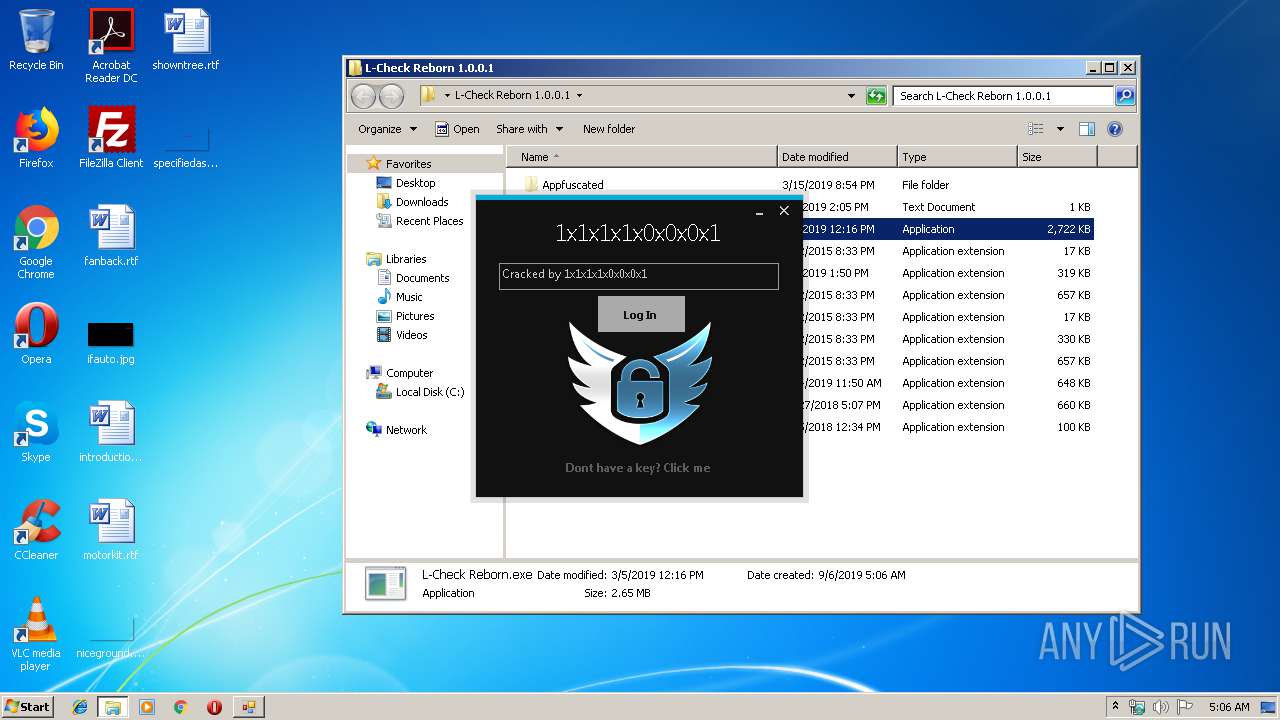Sort by the Date modified column
Screen dimensions: 1280x720
click(x=836, y=157)
